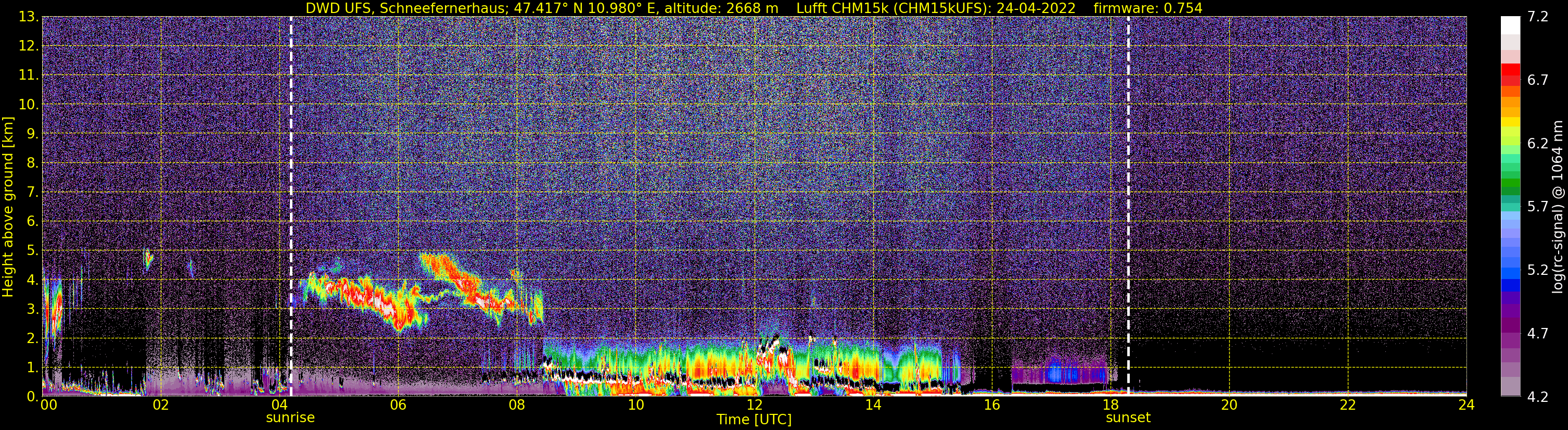Click the colorbar tick value 4.7
Screen dimensions: 1568x430
[x=1538, y=333]
